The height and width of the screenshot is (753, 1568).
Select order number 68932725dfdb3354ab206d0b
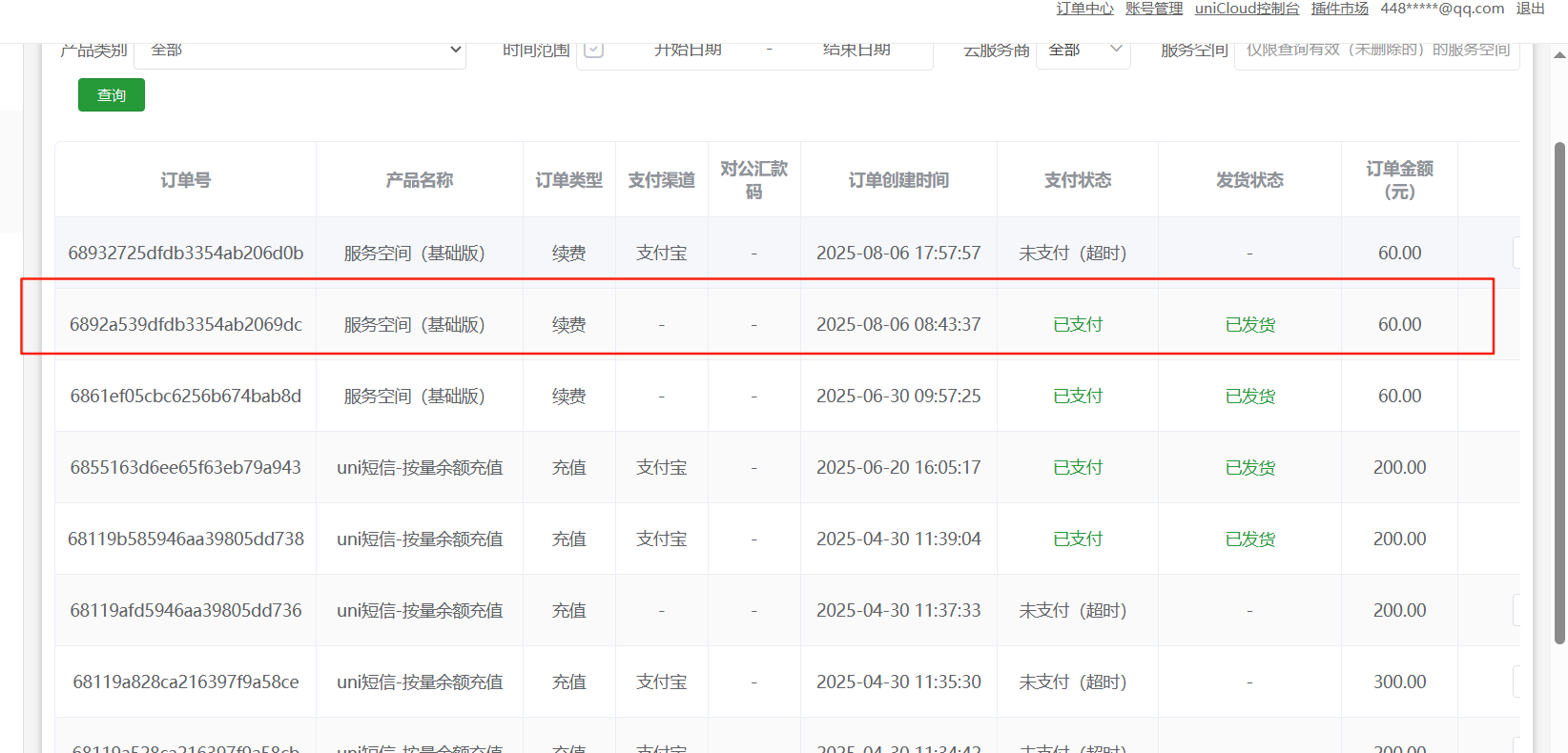(x=186, y=253)
